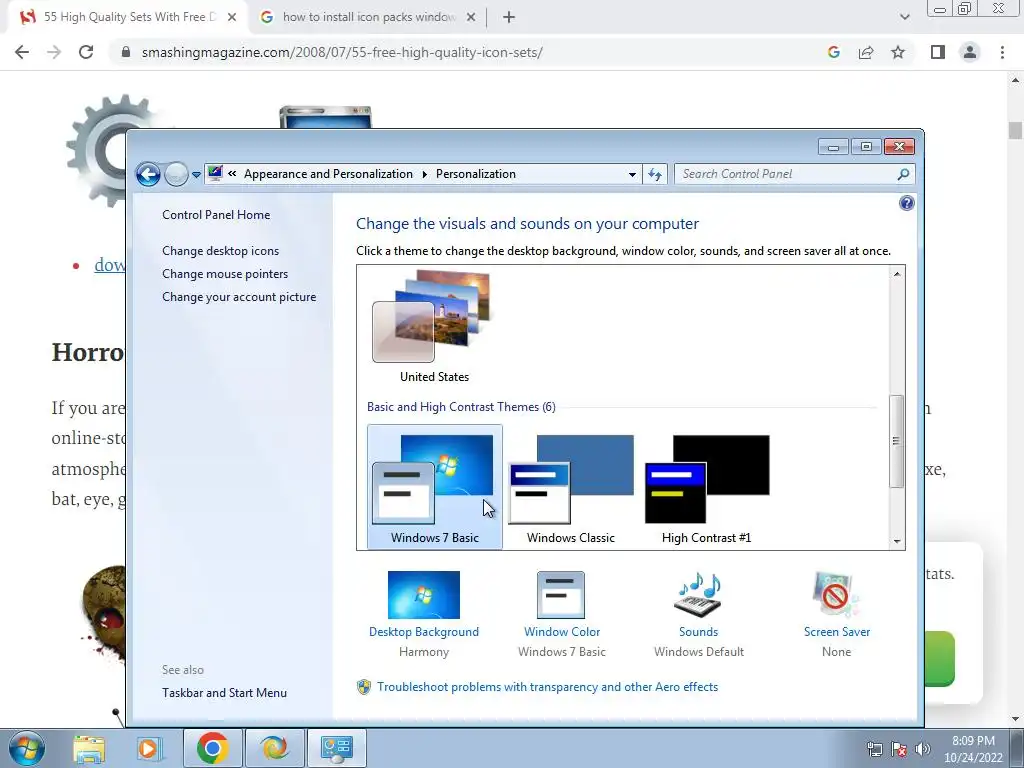Click the Action Center flag tray icon
Screen dimensions: 1024x768
tap(899, 749)
